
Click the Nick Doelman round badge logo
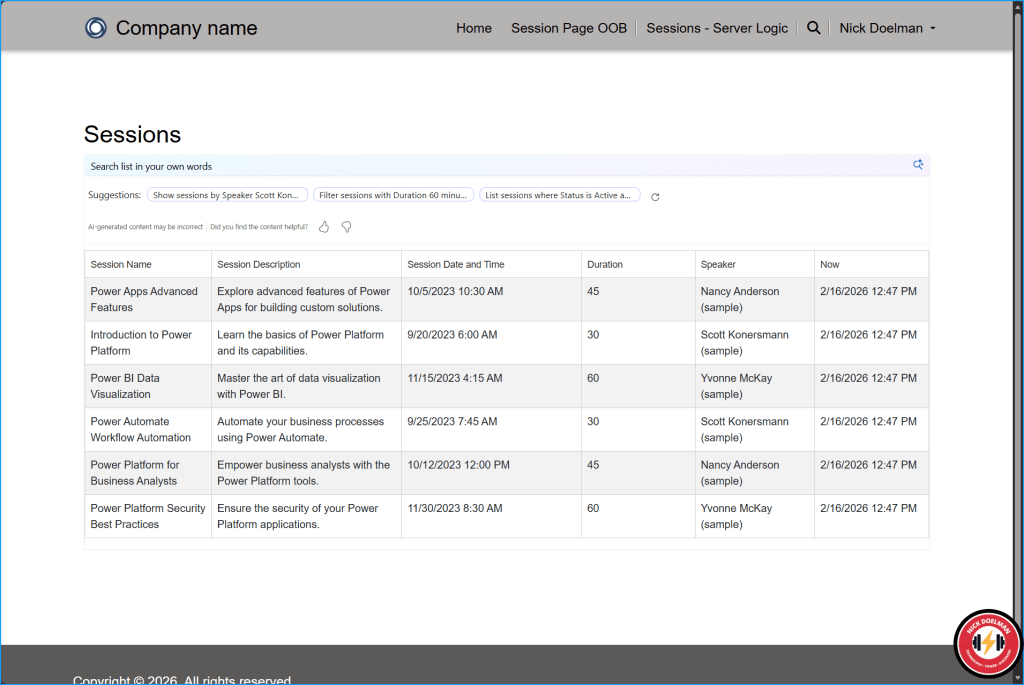(988, 643)
